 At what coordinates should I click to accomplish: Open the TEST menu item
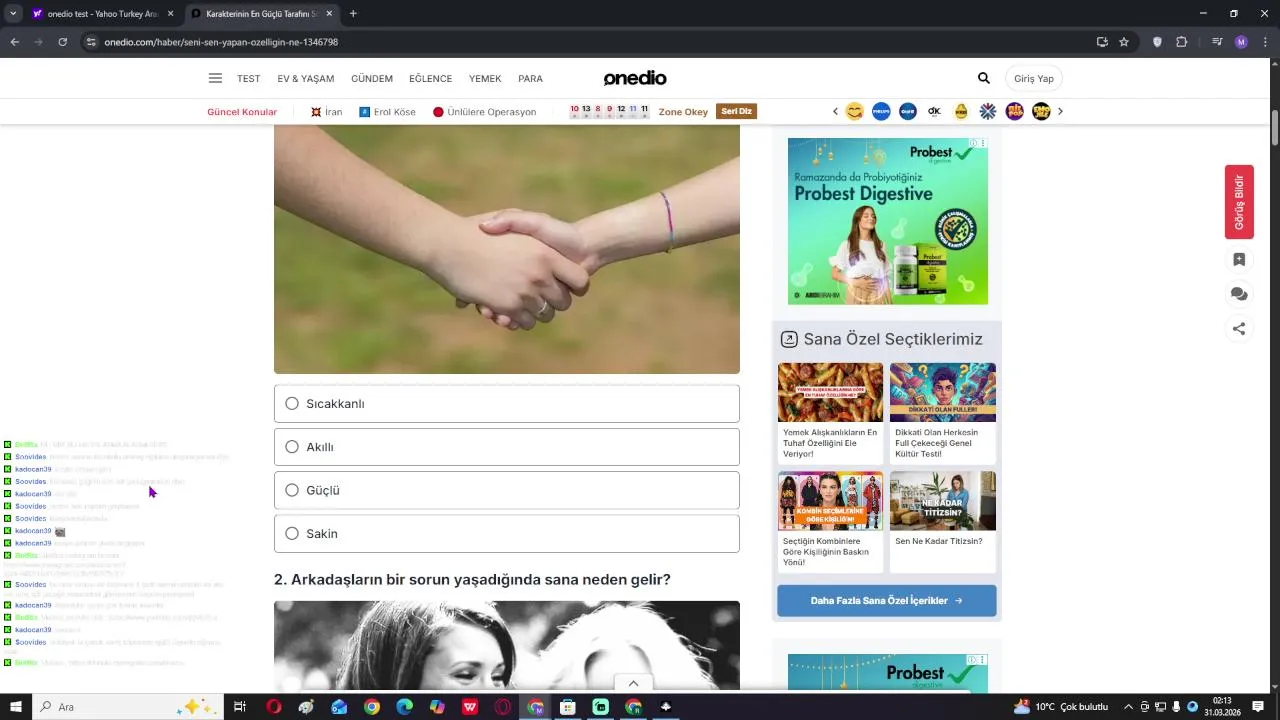(x=248, y=79)
